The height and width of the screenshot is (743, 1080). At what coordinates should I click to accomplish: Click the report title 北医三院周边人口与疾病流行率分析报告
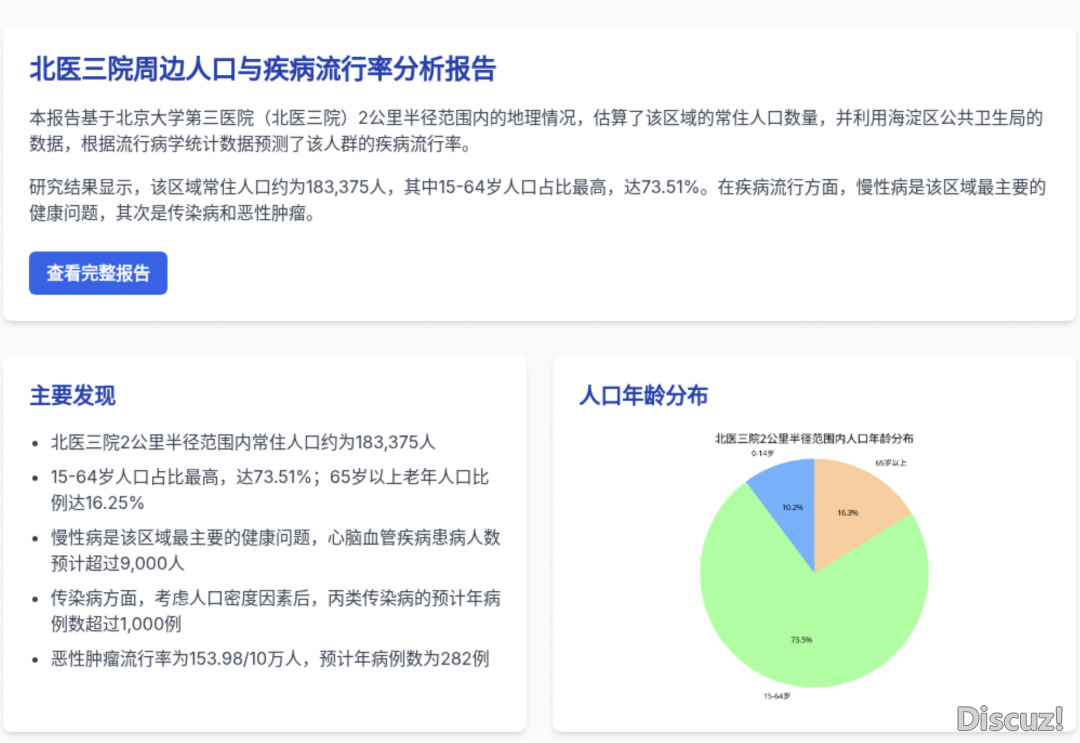click(262, 69)
